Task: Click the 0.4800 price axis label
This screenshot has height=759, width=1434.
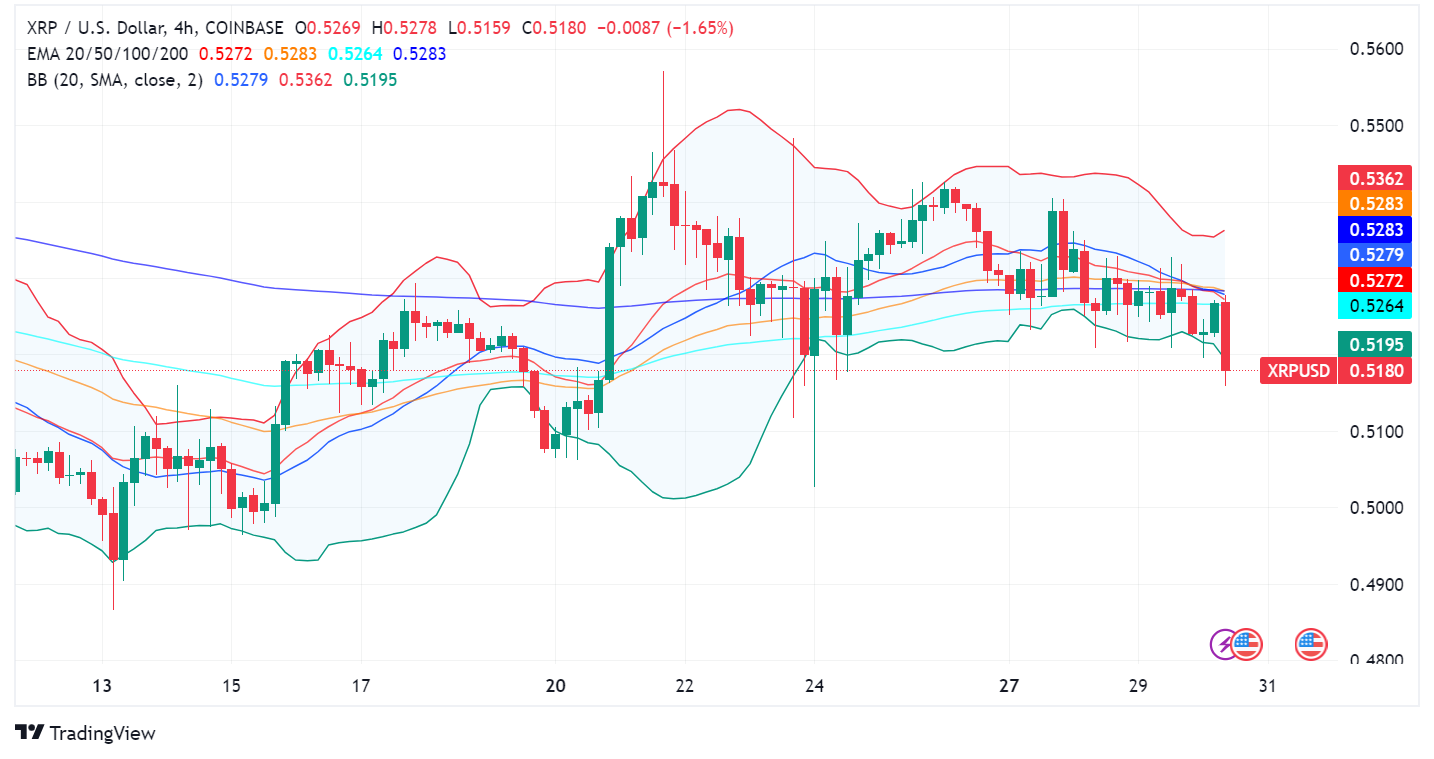Action: (x=1376, y=660)
